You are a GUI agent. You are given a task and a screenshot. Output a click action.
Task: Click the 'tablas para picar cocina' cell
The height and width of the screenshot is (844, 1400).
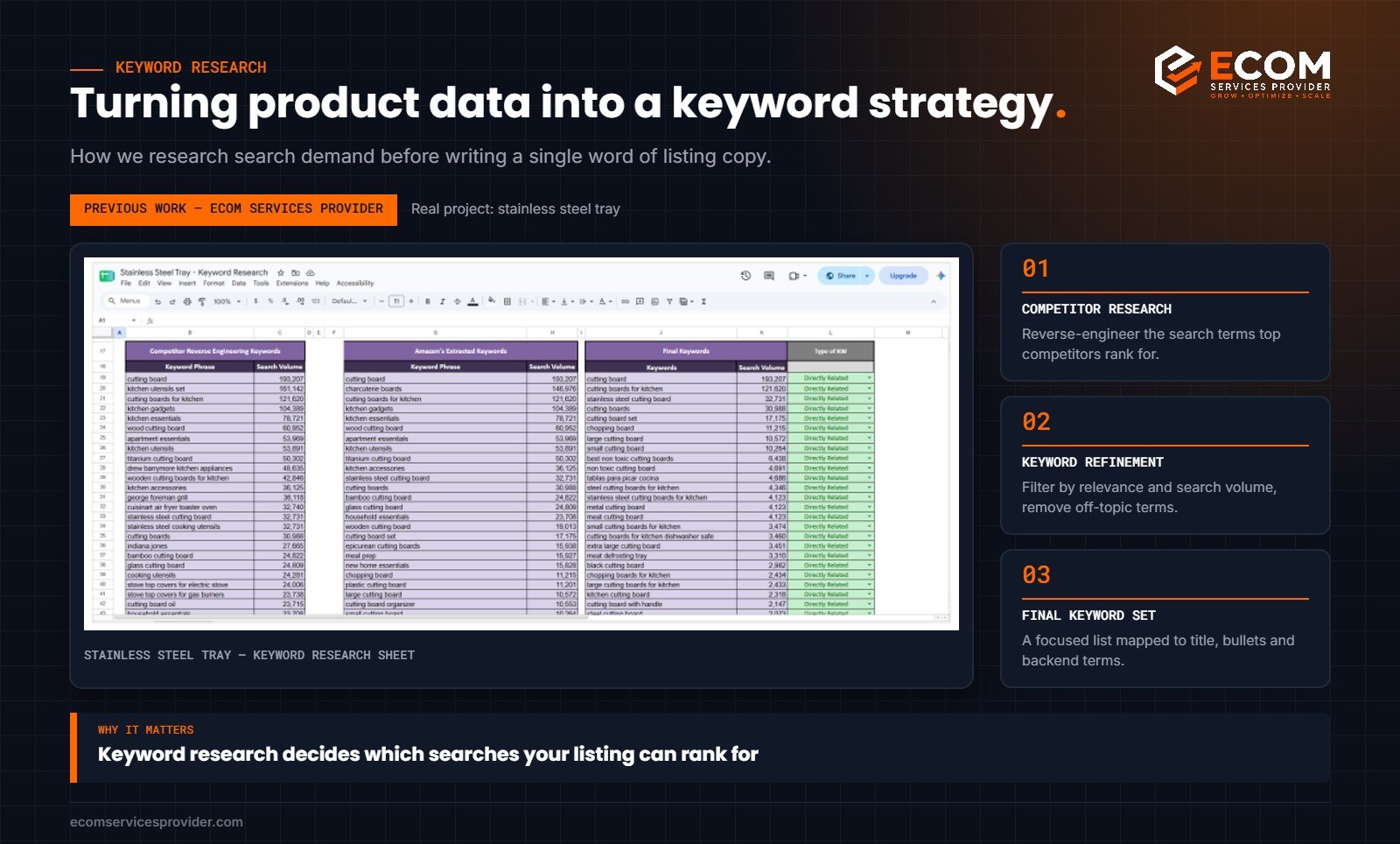[x=661, y=478]
